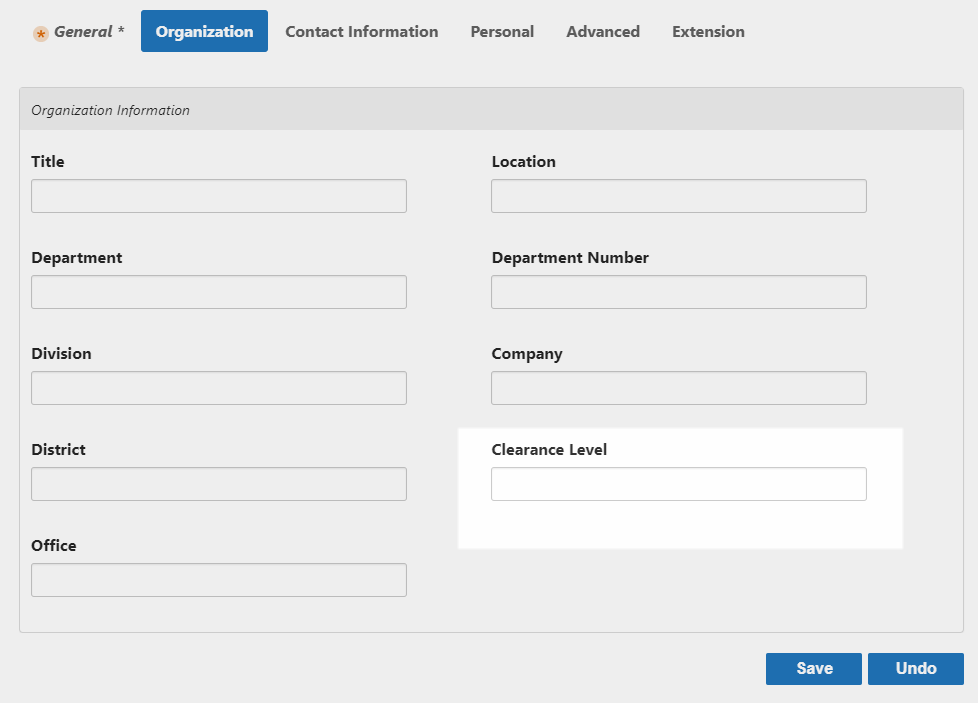The height and width of the screenshot is (703, 978).
Task: Focus the Department text box
Action: click(x=218, y=292)
